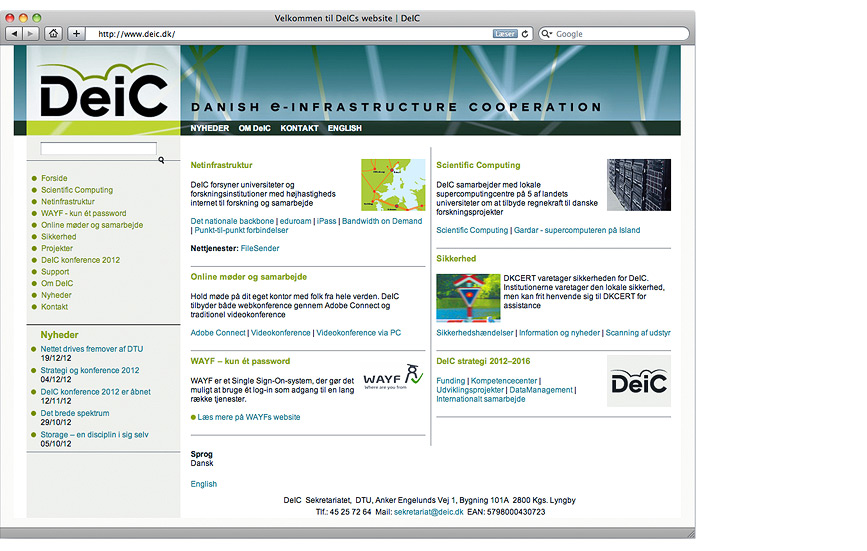Open news Det brede spektrum
The width and height of the screenshot is (867, 551).
pyautogui.click(x=75, y=413)
